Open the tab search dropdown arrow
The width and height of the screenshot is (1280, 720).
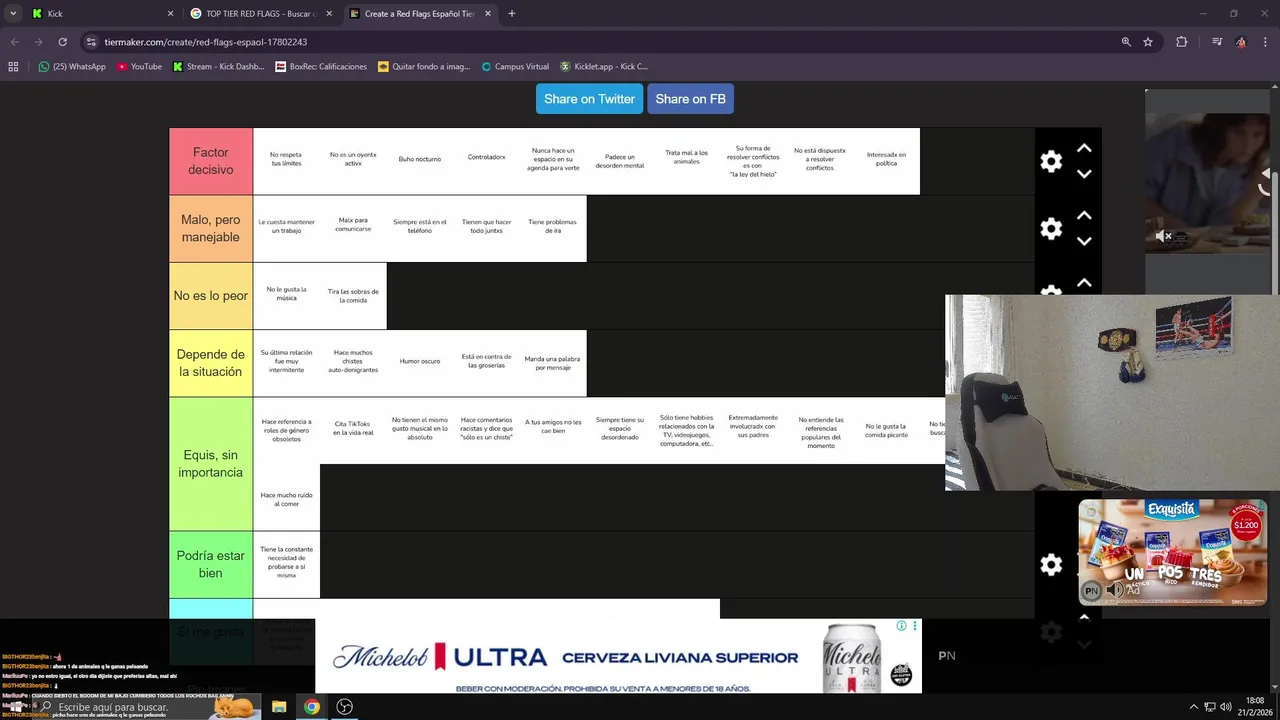pos(13,14)
